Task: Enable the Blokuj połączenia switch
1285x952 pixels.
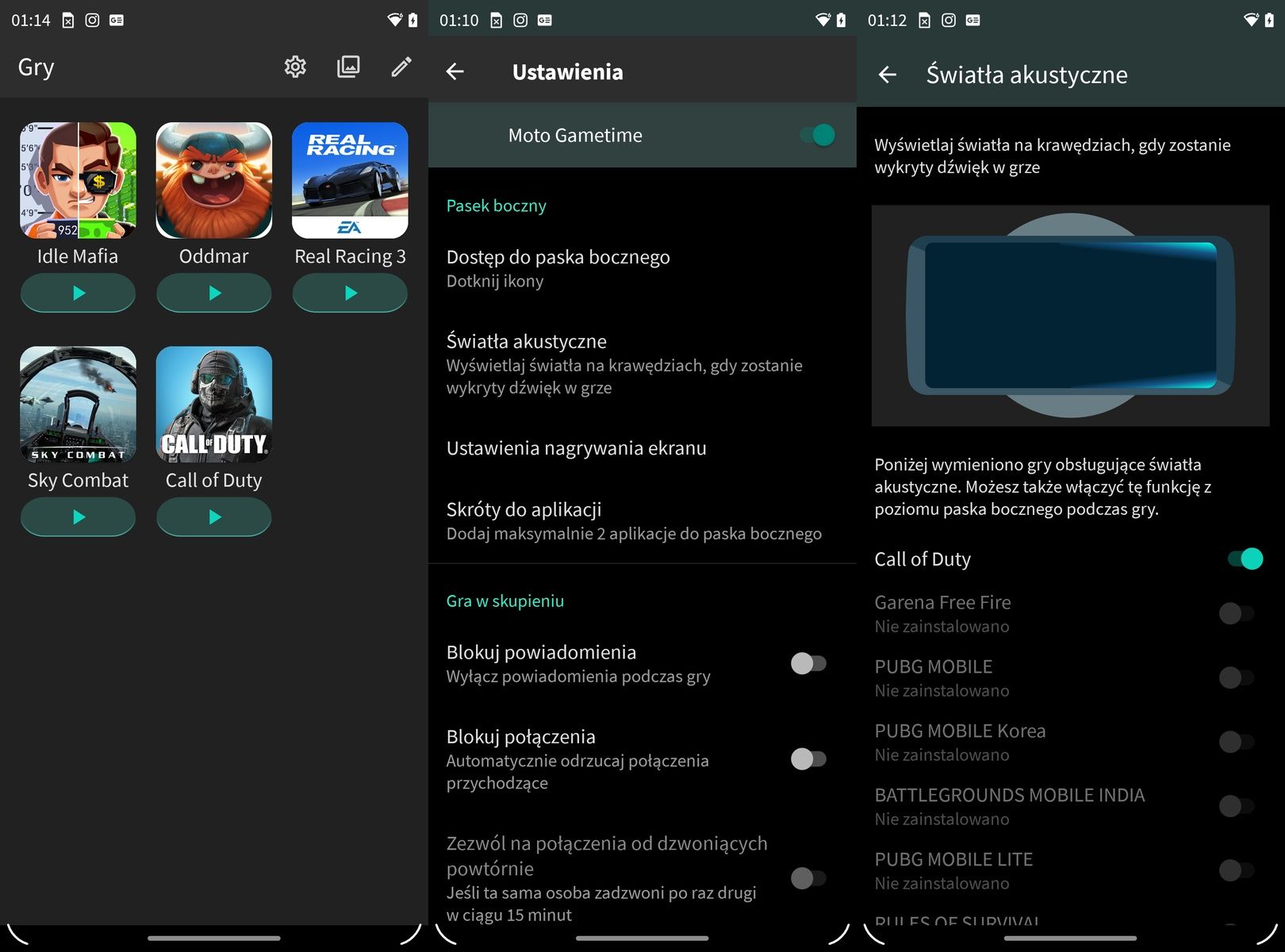Action: [808, 759]
